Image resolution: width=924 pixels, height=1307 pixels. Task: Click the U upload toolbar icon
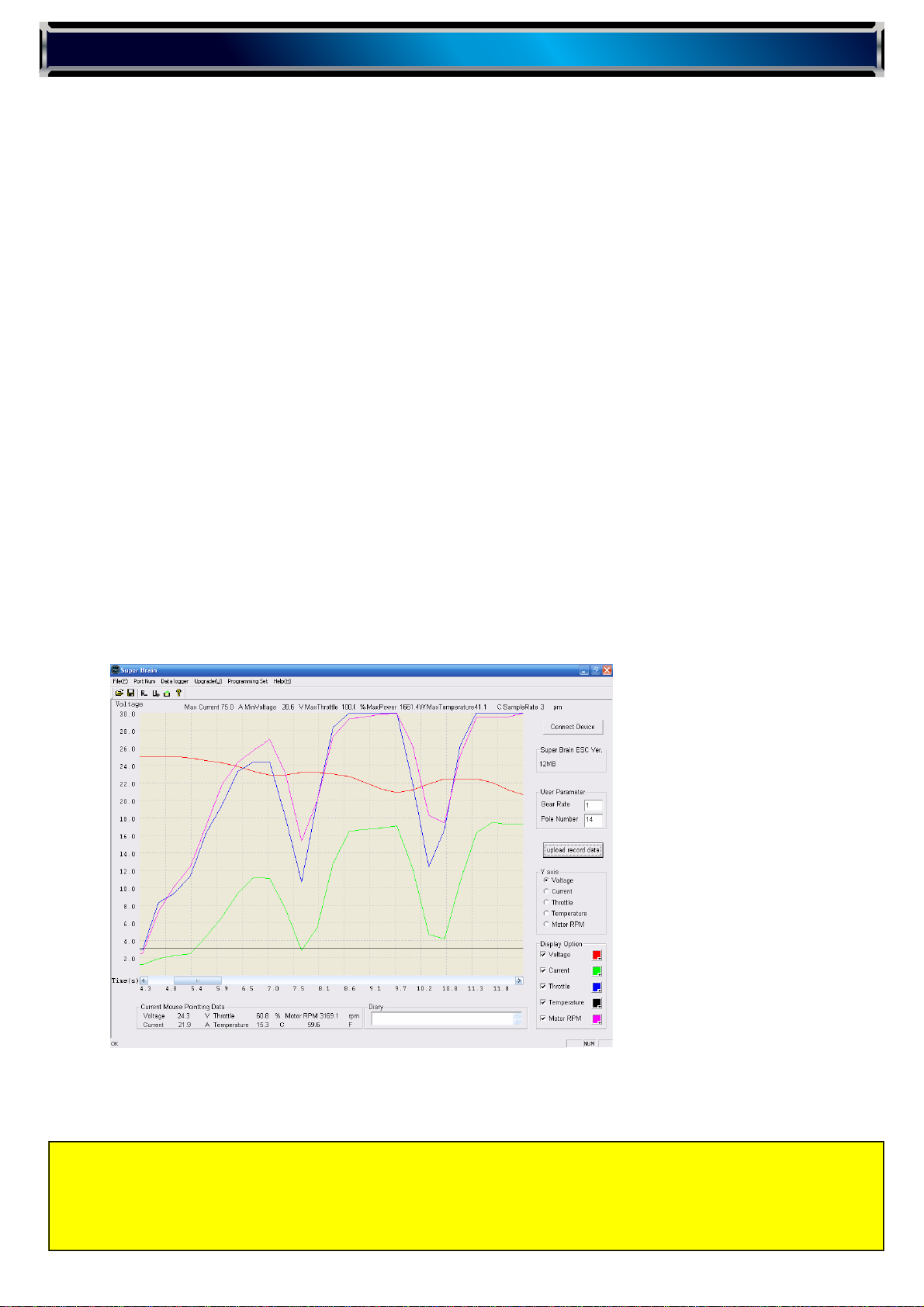pyautogui.click(x=155, y=693)
